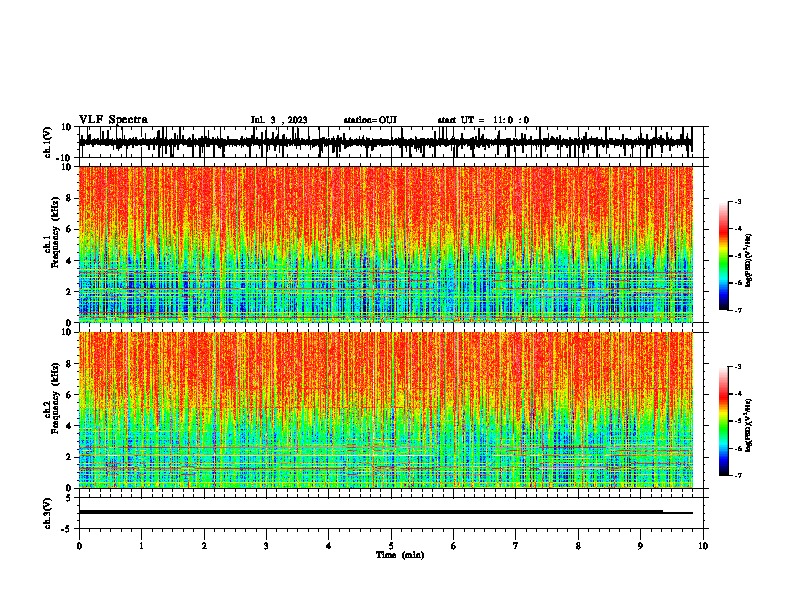The height and width of the screenshot is (612, 792).
Task: Click the 'station=OUI' label
Action: click(x=370, y=120)
